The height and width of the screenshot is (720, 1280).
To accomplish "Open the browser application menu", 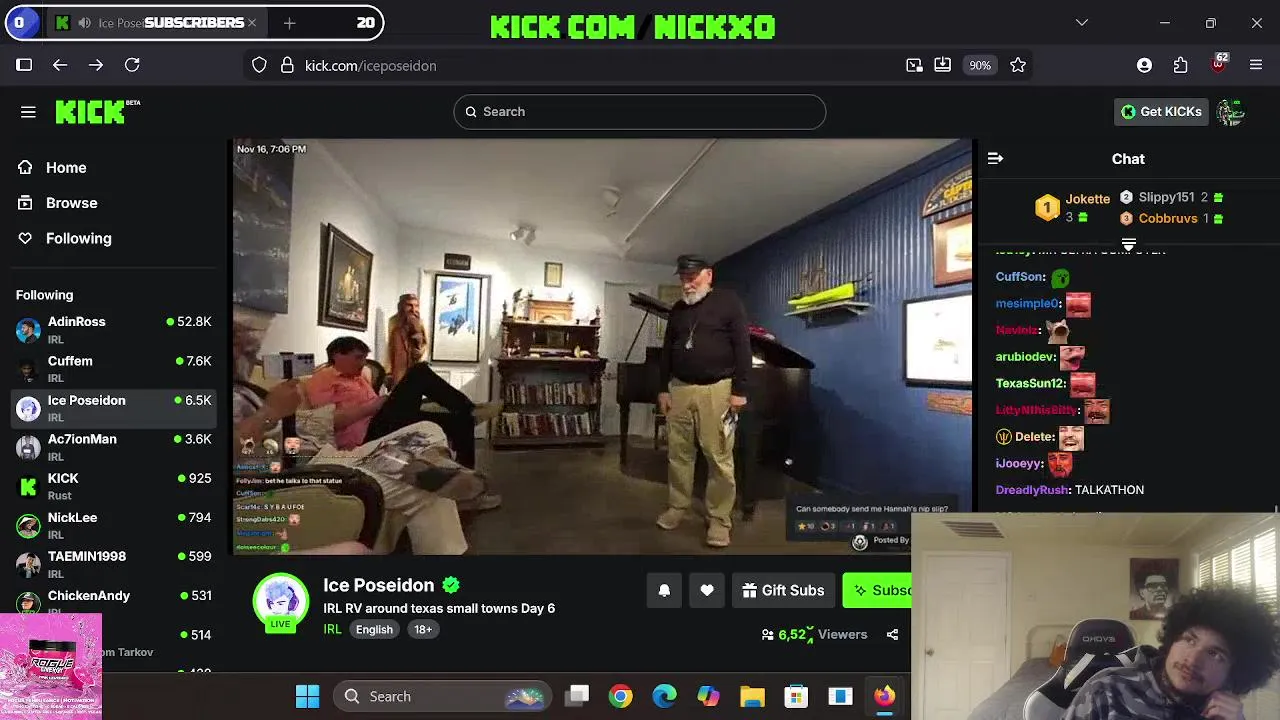I will pyautogui.click(x=1256, y=65).
